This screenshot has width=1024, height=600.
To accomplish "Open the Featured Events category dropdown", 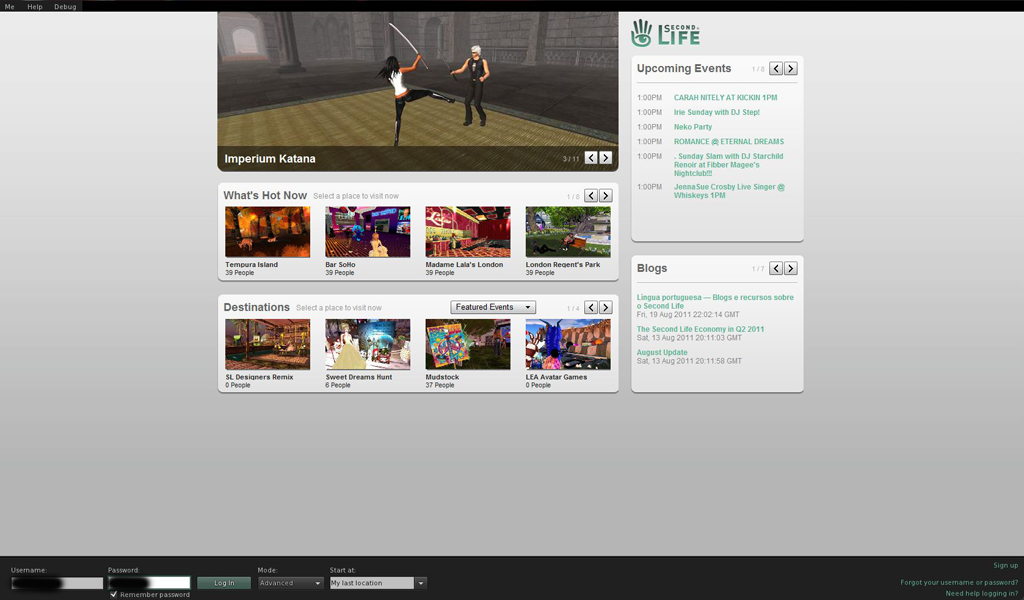I will (x=493, y=307).
